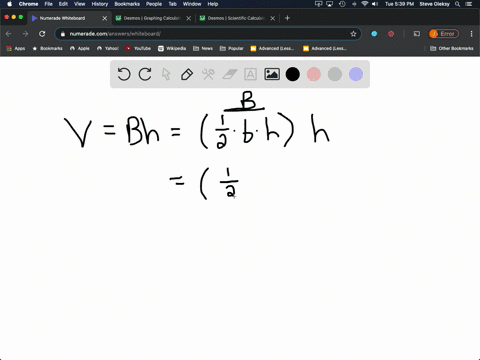Open the Yahoo! bookmark
The width and height of the screenshot is (480, 360).
pyautogui.click(x=108, y=48)
